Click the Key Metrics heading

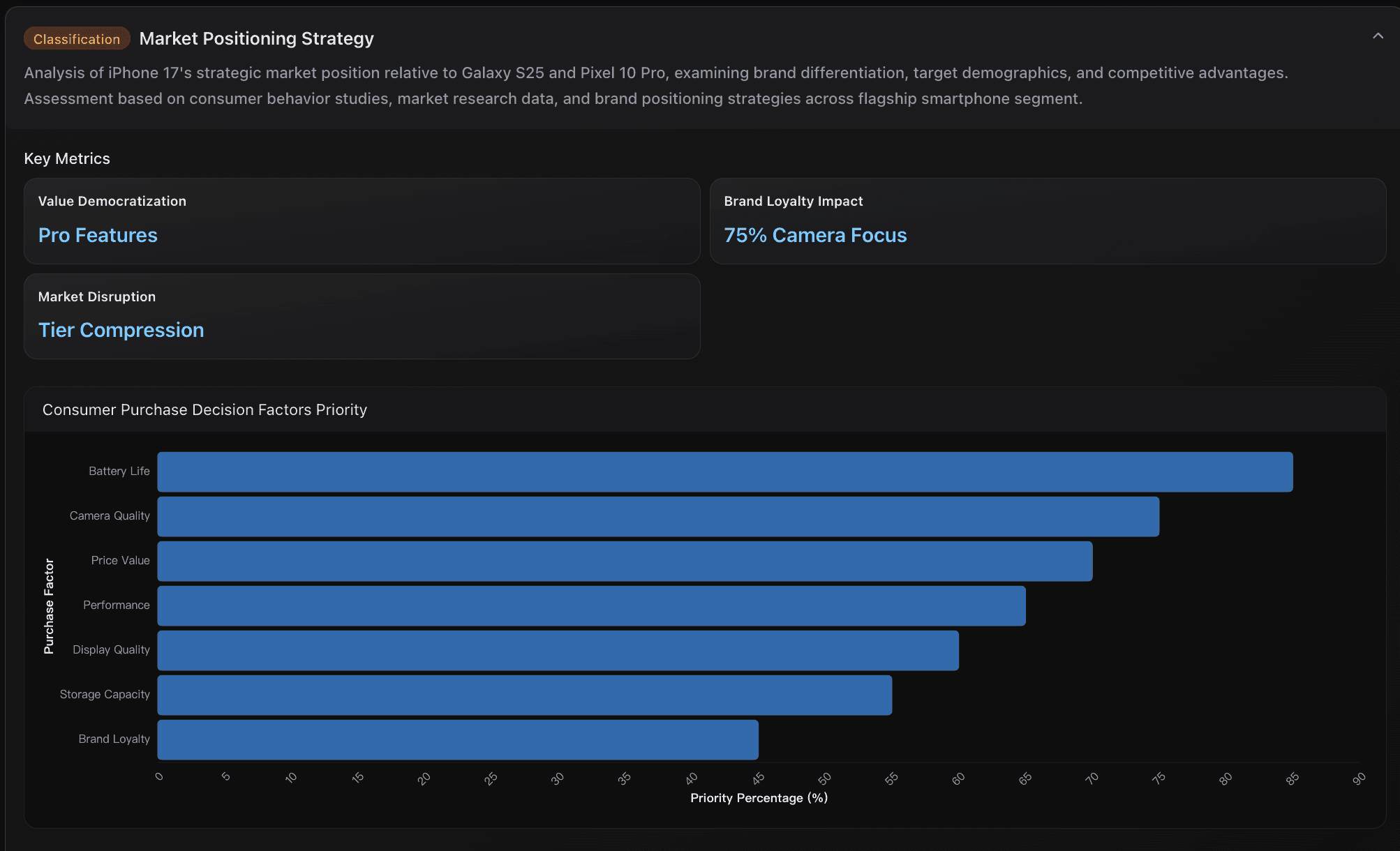(x=67, y=158)
